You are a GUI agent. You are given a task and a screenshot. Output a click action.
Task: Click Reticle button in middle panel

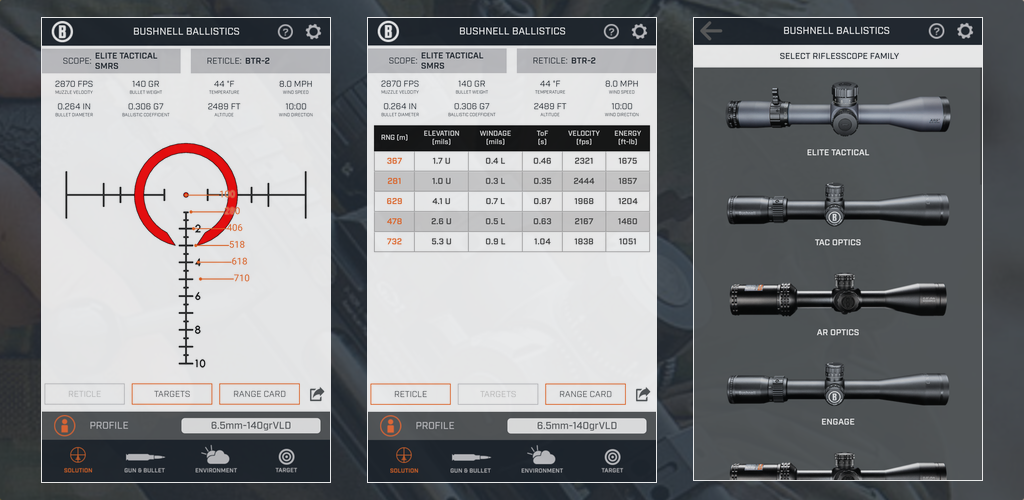[x=410, y=394]
